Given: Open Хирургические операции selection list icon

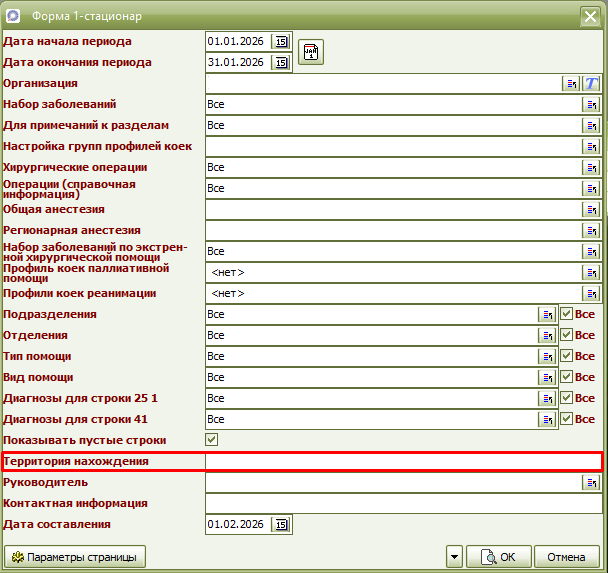Looking at the screenshot, I should tap(591, 168).
